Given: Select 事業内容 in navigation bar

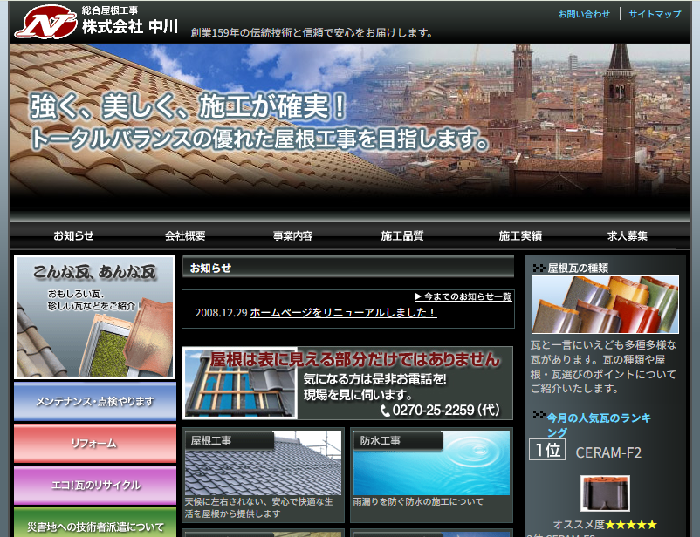Looking at the screenshot, I should click(293, 236).
